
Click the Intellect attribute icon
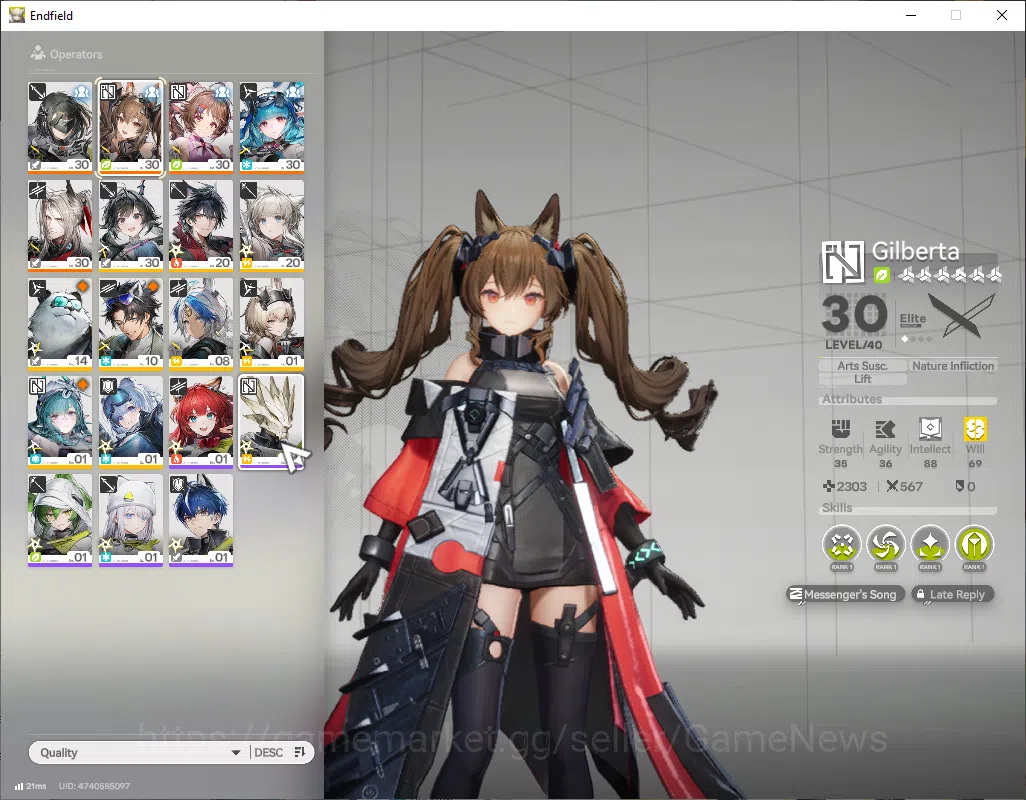pyautogui.click(x=930, y=429)
